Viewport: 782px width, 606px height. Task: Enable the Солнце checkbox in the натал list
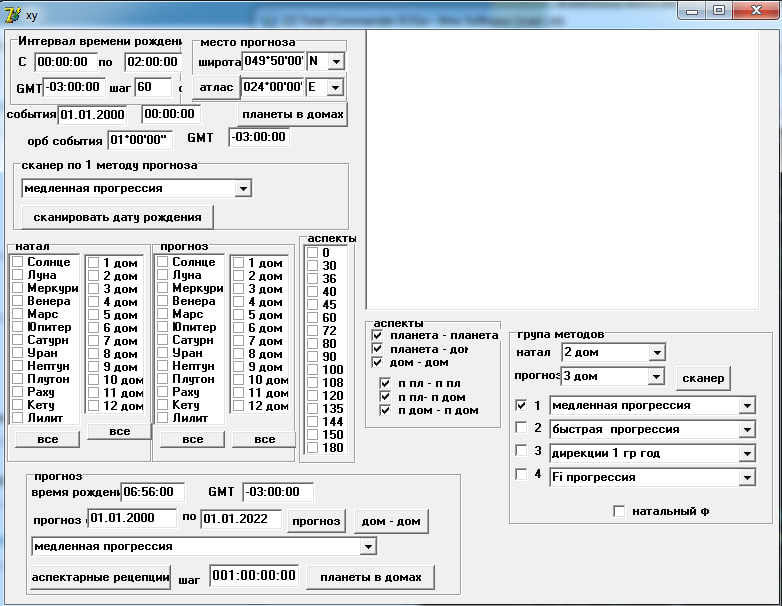[18, 262]
